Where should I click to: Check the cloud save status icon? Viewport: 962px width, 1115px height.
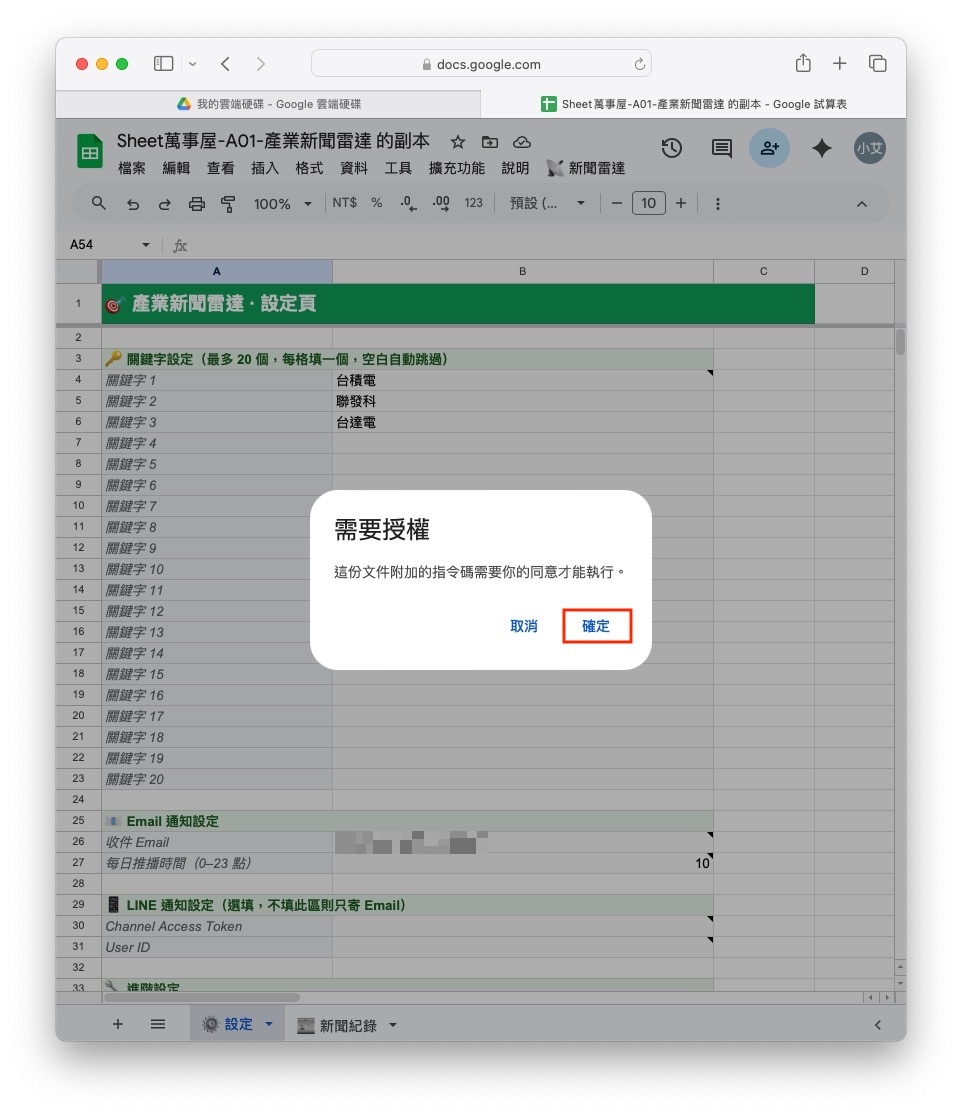522,142
